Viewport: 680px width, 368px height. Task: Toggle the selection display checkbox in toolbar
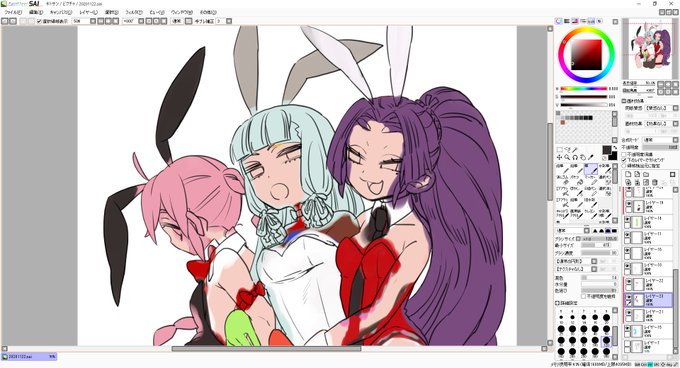pos(39,21)
